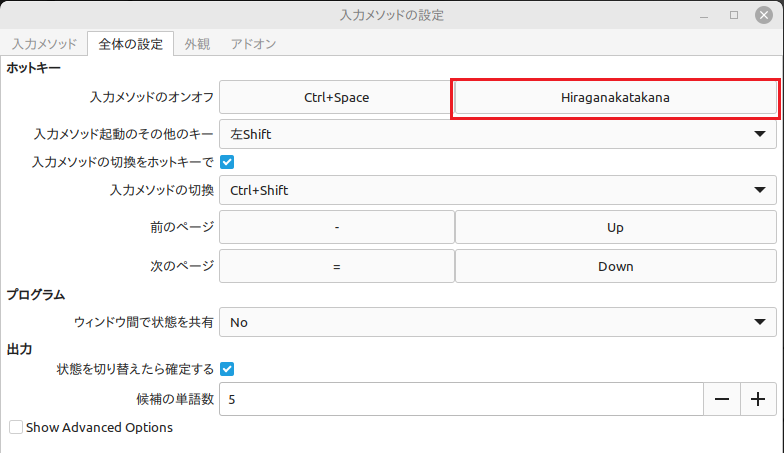Viewport: 784px width, 453px height.
Task: Increase candidate word count with plus
Action: pos(758,399)
